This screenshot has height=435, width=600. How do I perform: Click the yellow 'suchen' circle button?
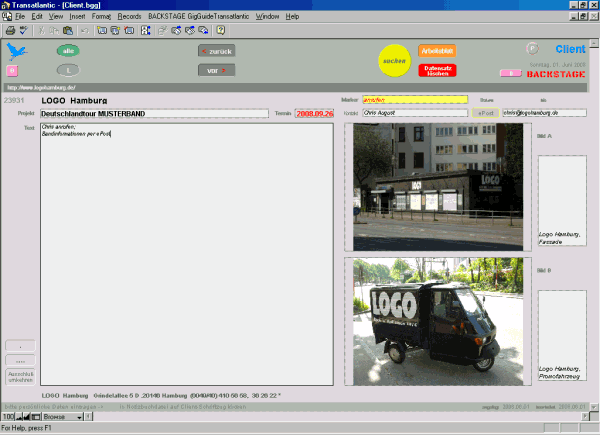(x=395, y=61)
